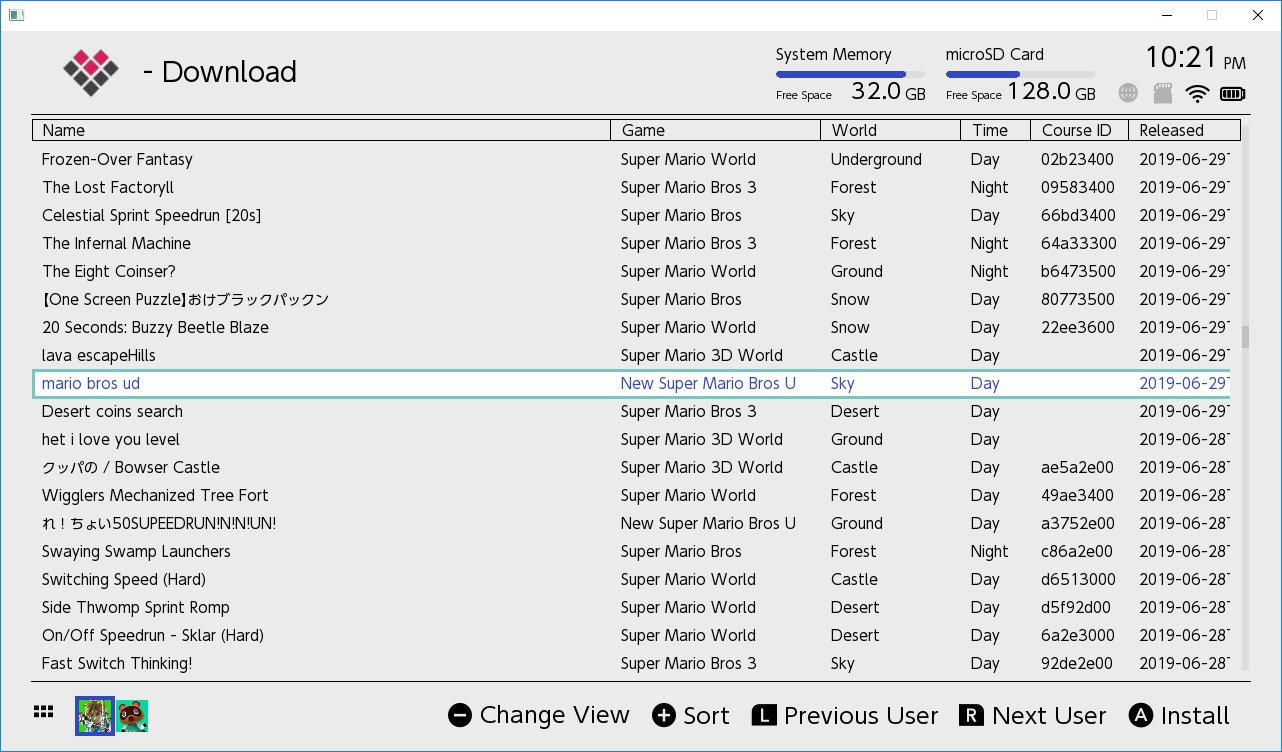The width and height of the screenshot is (1282, 752).
Task: Click the 10:21 PM clock
Action: tap(1195, 57)
